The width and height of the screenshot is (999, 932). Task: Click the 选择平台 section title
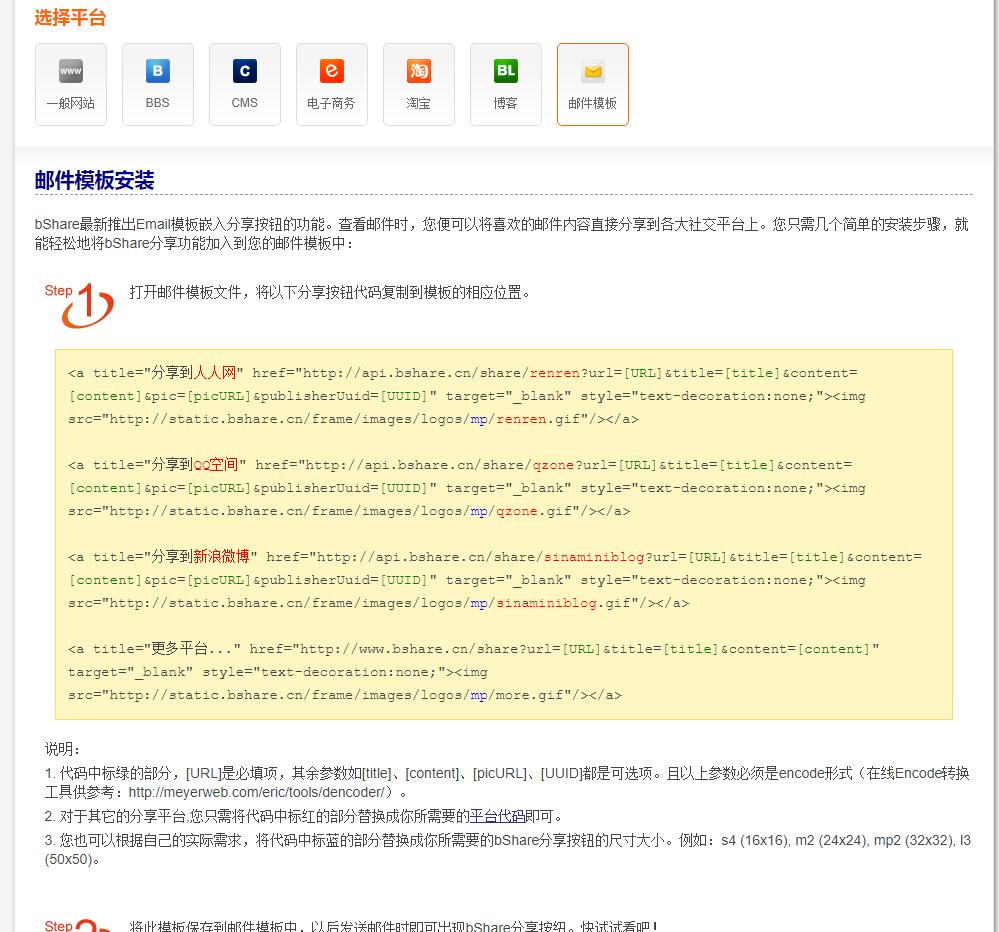pos(70,18)
